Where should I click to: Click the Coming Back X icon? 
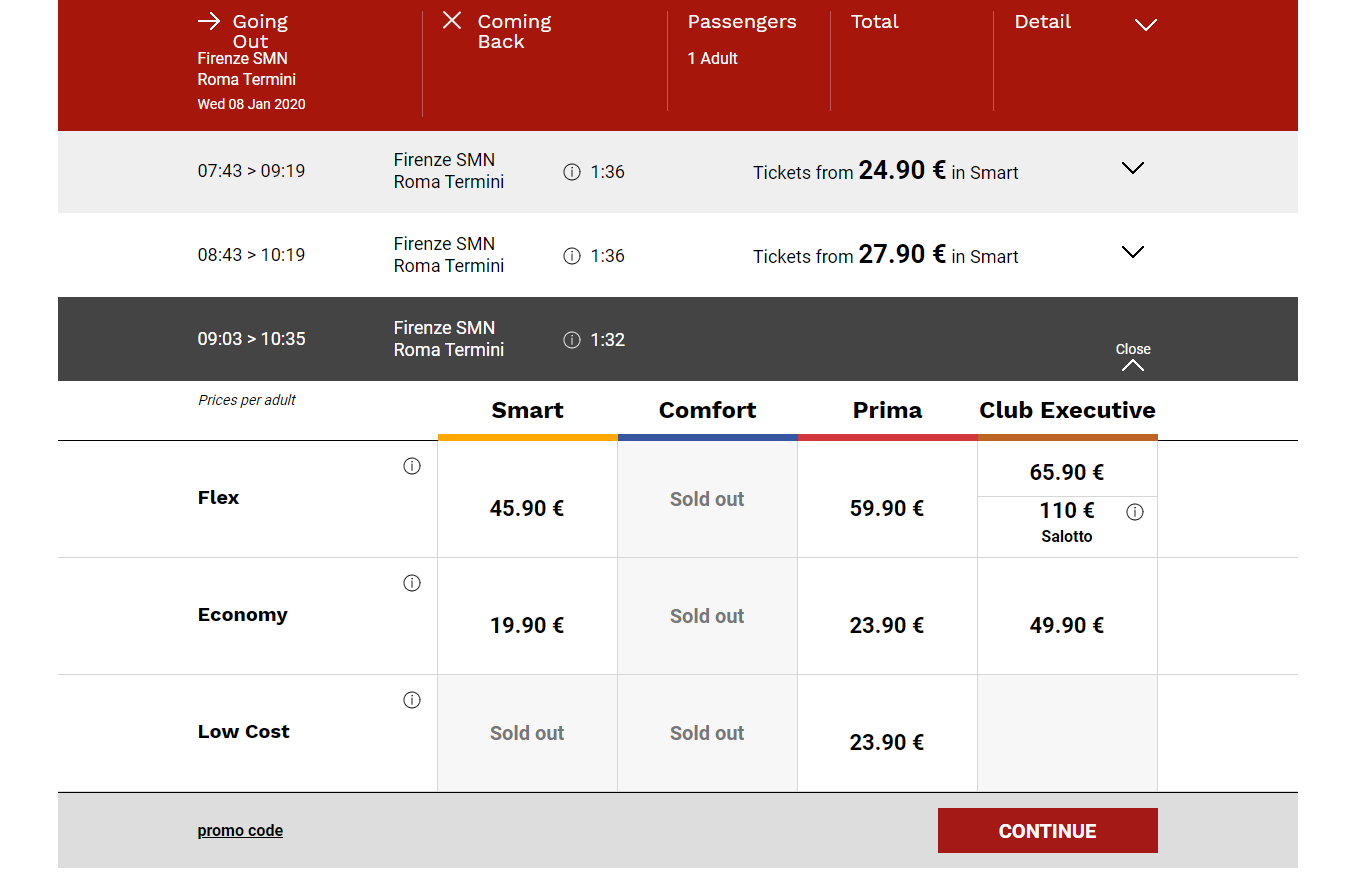[x=452, y=20]
